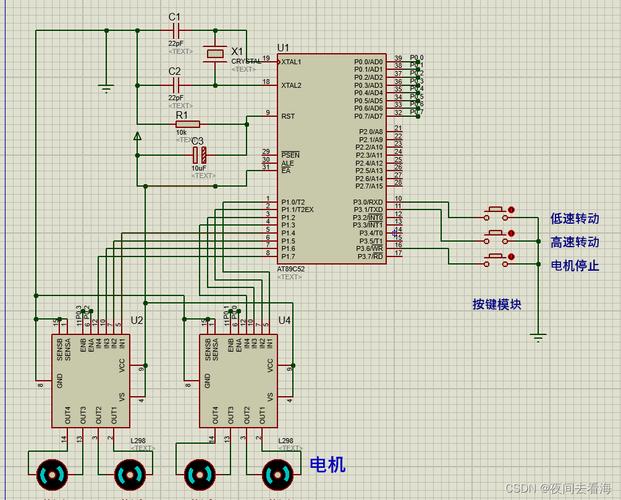Image resolution: width=621 pixels, height=500 pixels.
Task: Click the P2.7/A15 pin label
Action: click(370, 186)
